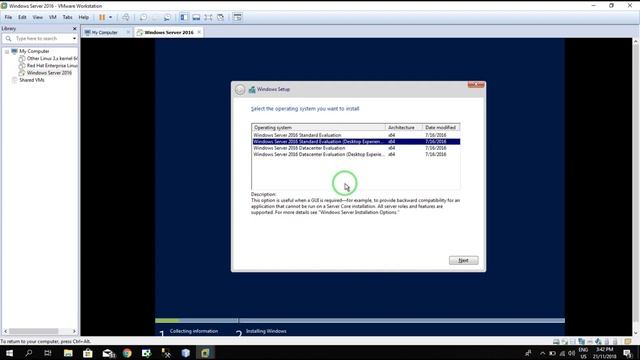This screenshot has width=640, height=360.
Task: Click the yellow message log status icon
Action: tap(628, 342)
